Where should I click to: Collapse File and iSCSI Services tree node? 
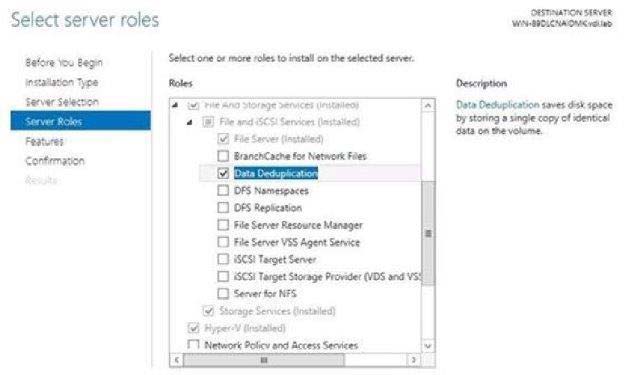pos(189,122)
